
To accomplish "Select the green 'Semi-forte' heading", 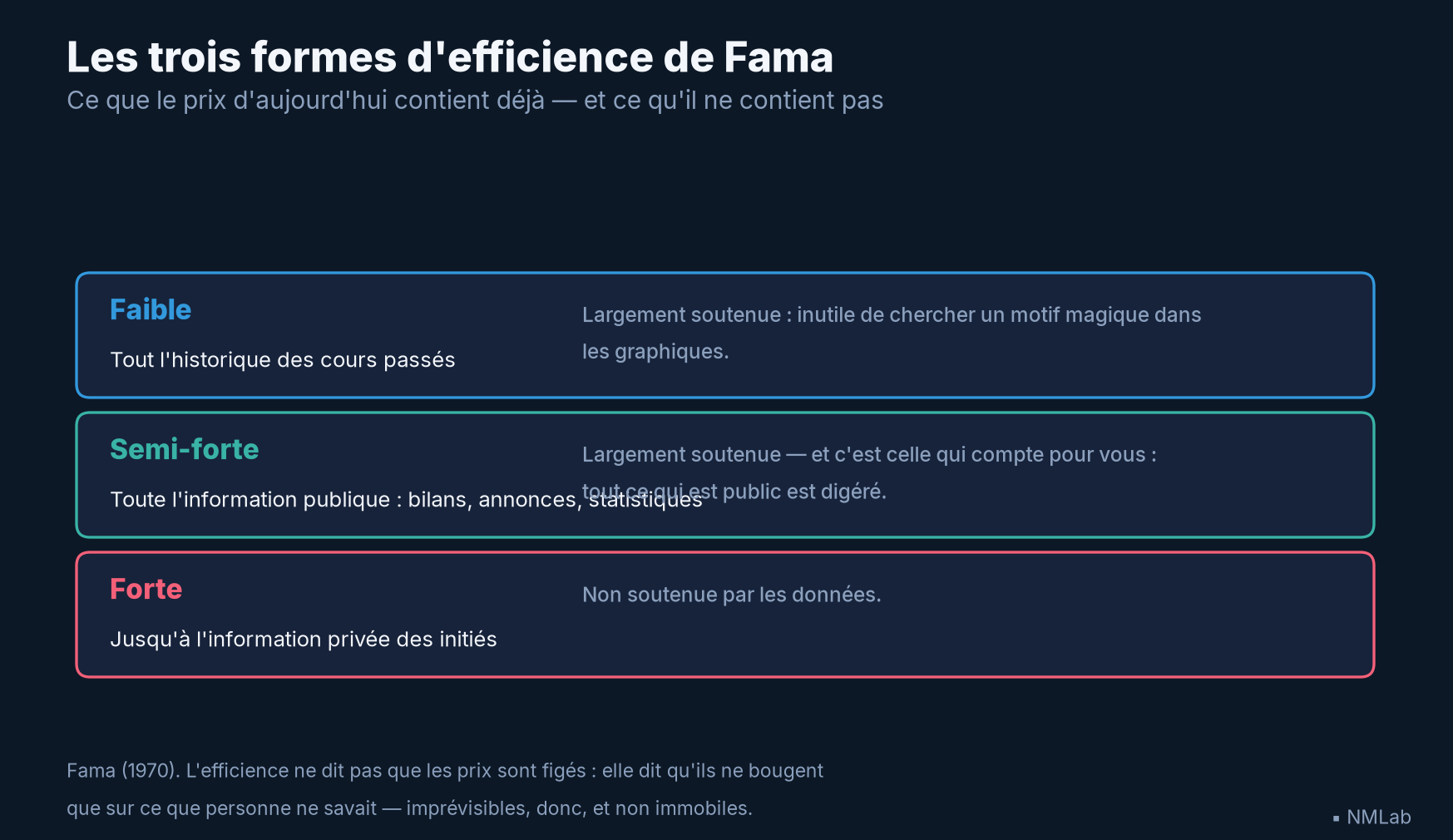I will click(185, 449).
